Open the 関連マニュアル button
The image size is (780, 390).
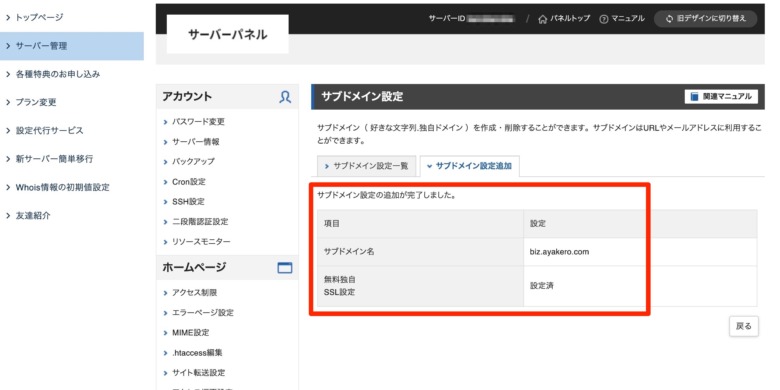721,97
